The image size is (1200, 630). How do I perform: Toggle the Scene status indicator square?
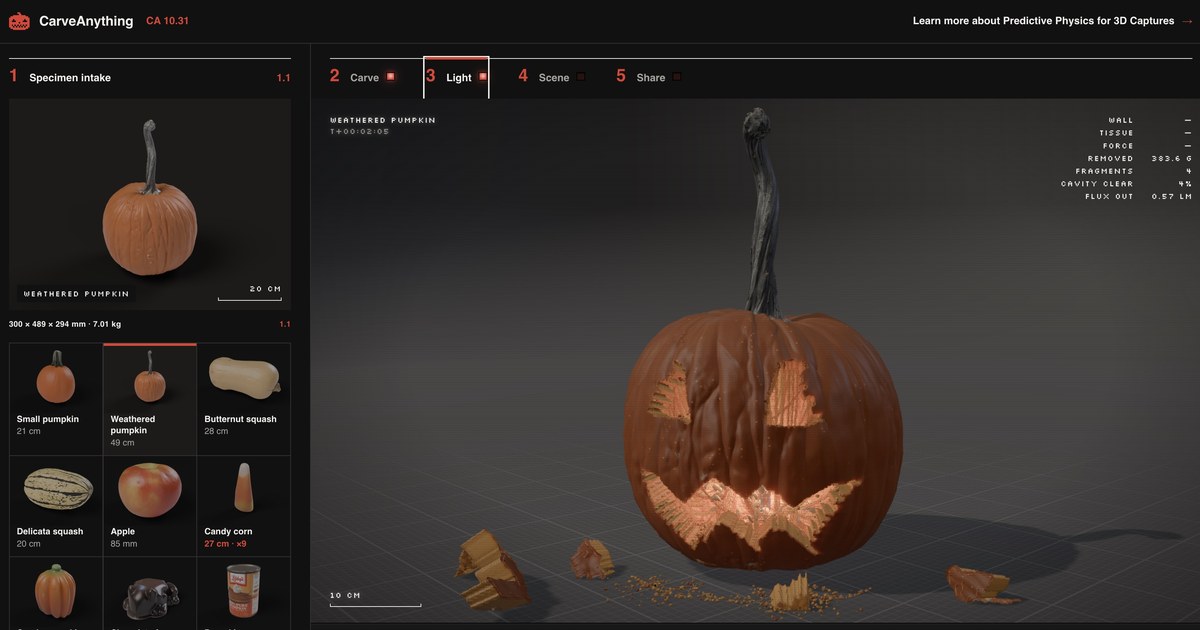click(x=581, y=76)
